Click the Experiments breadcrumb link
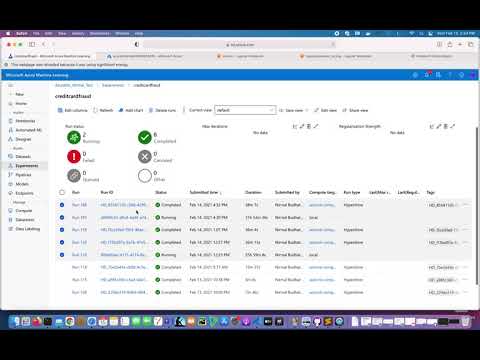 click(x=113, y=85)
